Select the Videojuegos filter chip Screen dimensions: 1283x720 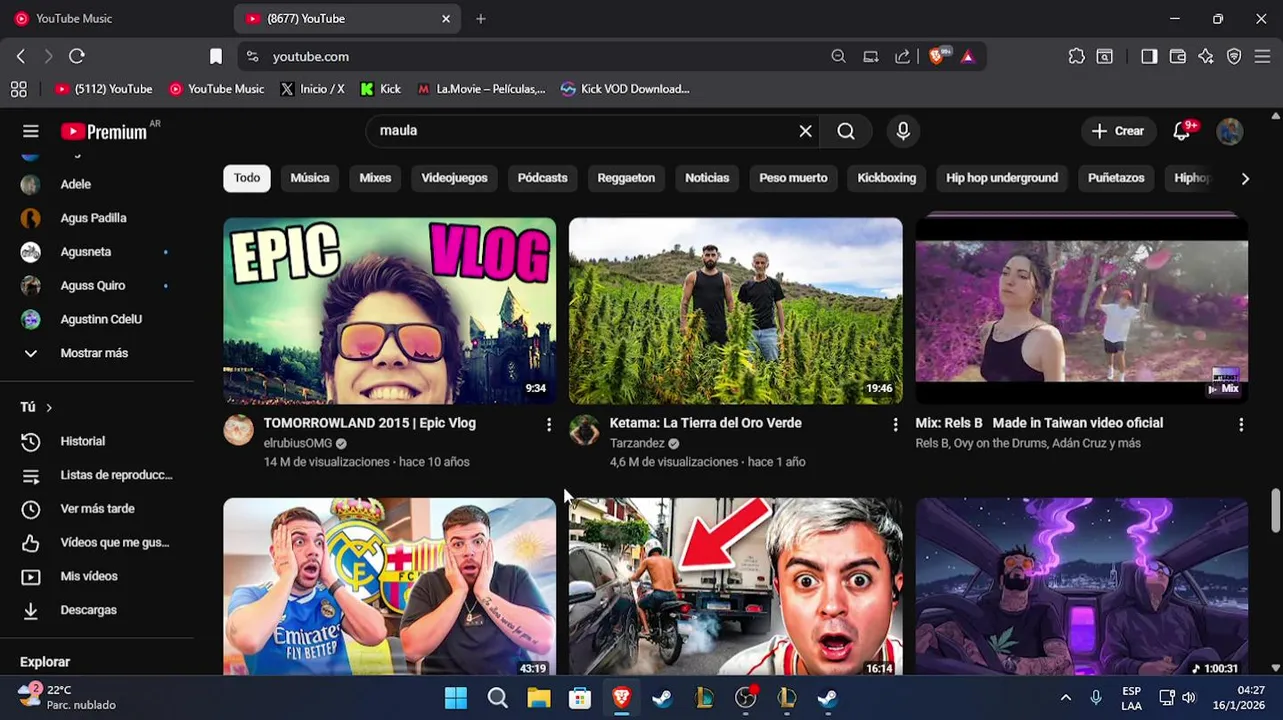(x=454, y=178)
